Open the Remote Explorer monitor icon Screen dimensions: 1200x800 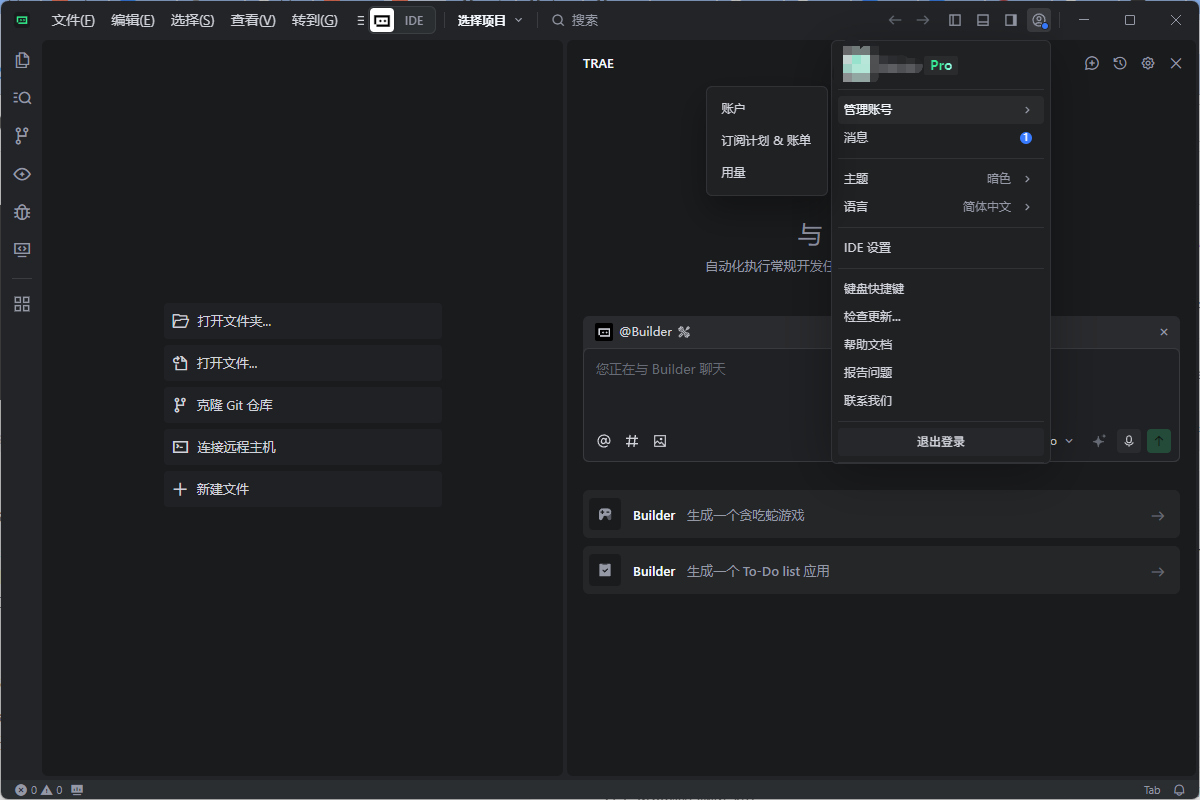pos(22,250)
